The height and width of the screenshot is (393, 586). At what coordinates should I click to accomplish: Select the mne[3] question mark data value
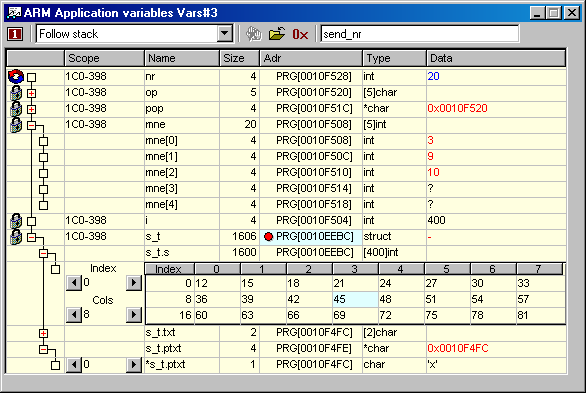tap(431, 188)
